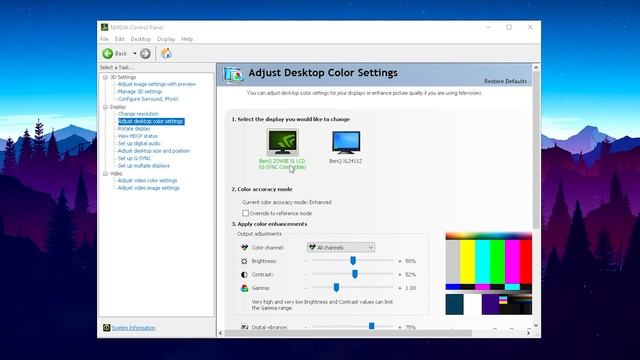Viewport: 640px width, 360px height.
Task: Collapse the Display tree node
Action: click(105, 107)
